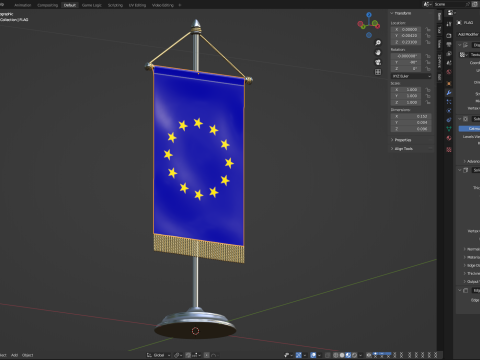This screenshot has height=360, width=480.
Task: Click the Dimensions X value field
Action: 411,116
